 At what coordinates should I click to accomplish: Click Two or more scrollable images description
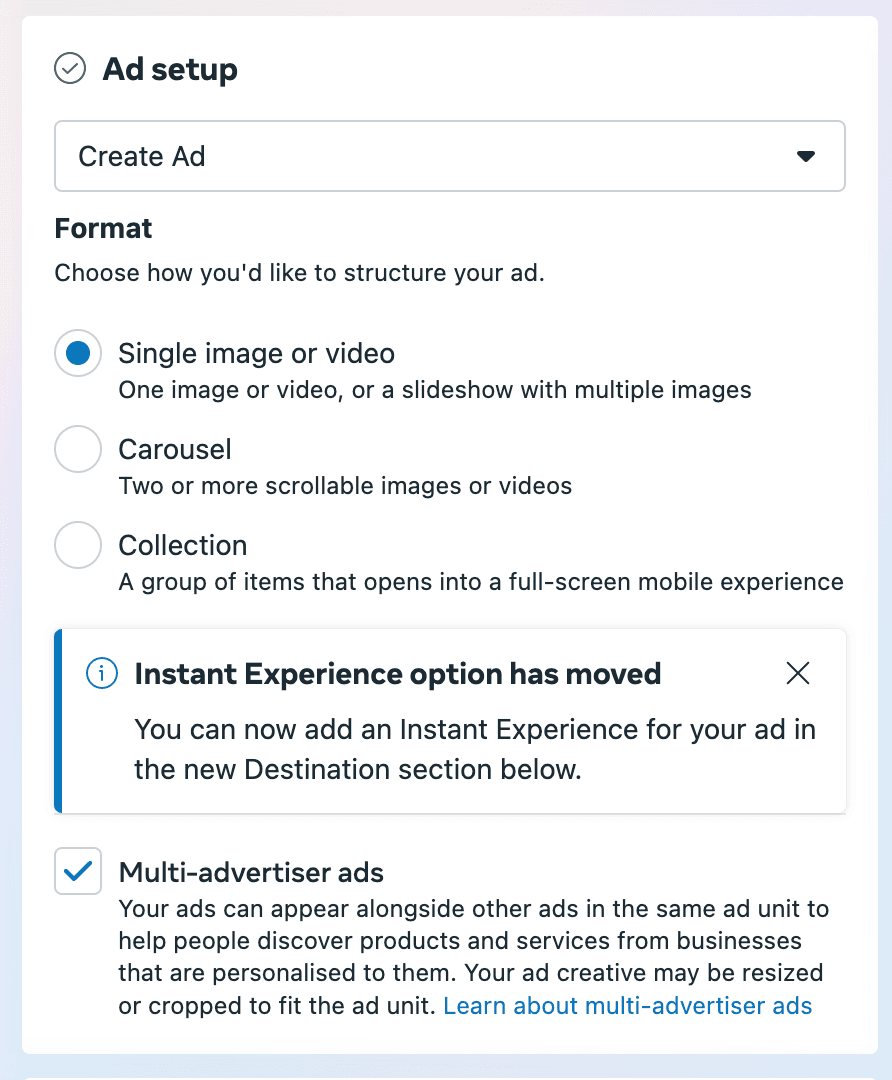click(x=345, y=486)
